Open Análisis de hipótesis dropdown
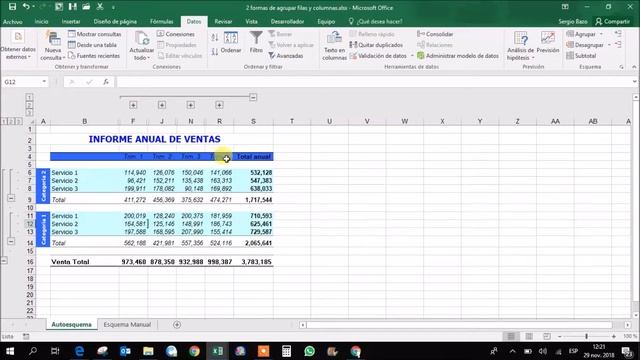 pos(520,46)
